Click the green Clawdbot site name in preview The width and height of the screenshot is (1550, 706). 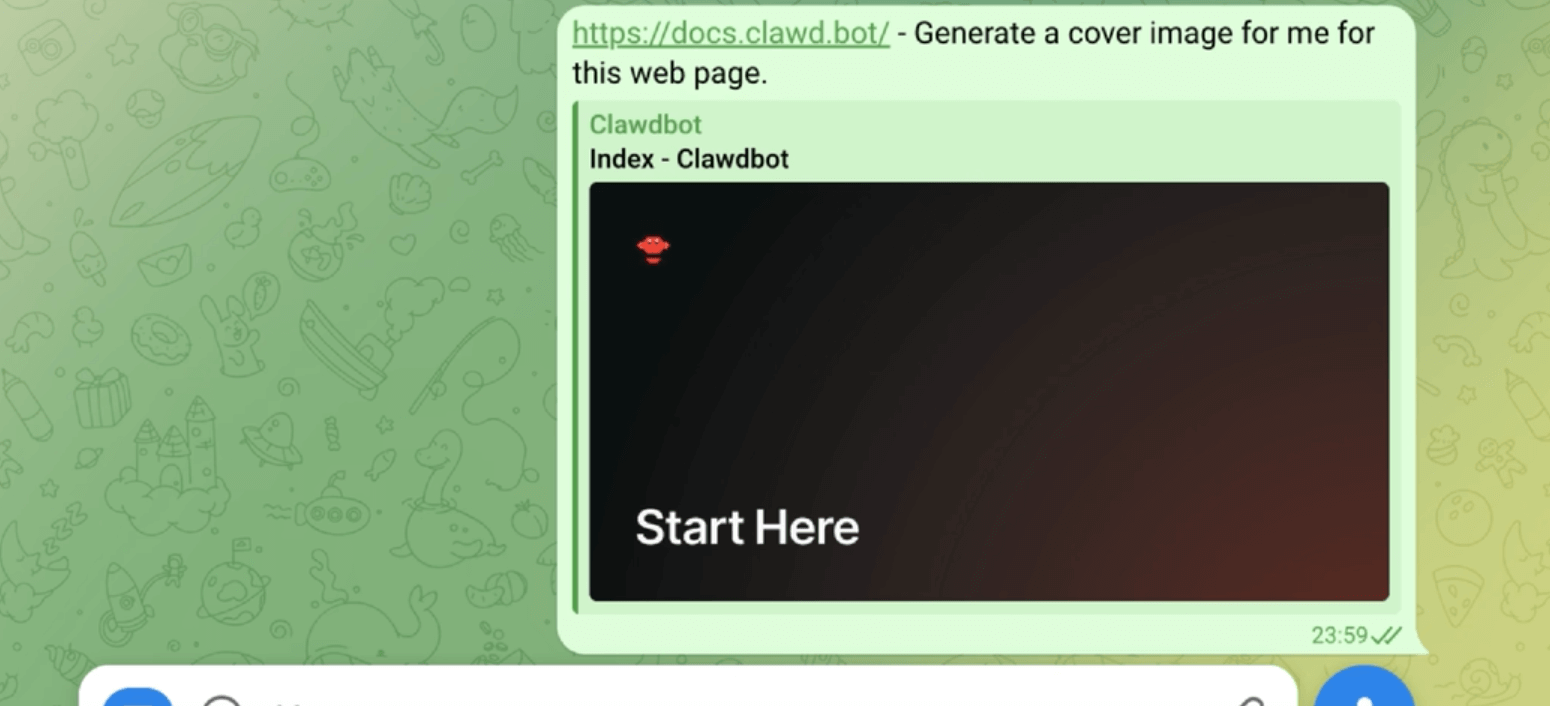[645, 125]
